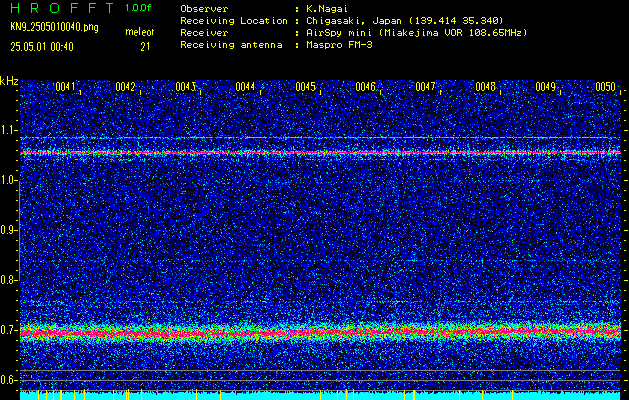Select the Chigasaki, Japan location value
The width and height of the screenshot is (629, 400).
(405, 20)
